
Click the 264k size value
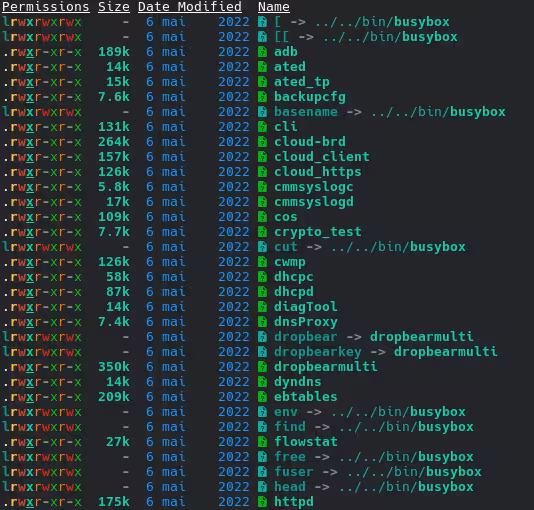coord(114,142)
